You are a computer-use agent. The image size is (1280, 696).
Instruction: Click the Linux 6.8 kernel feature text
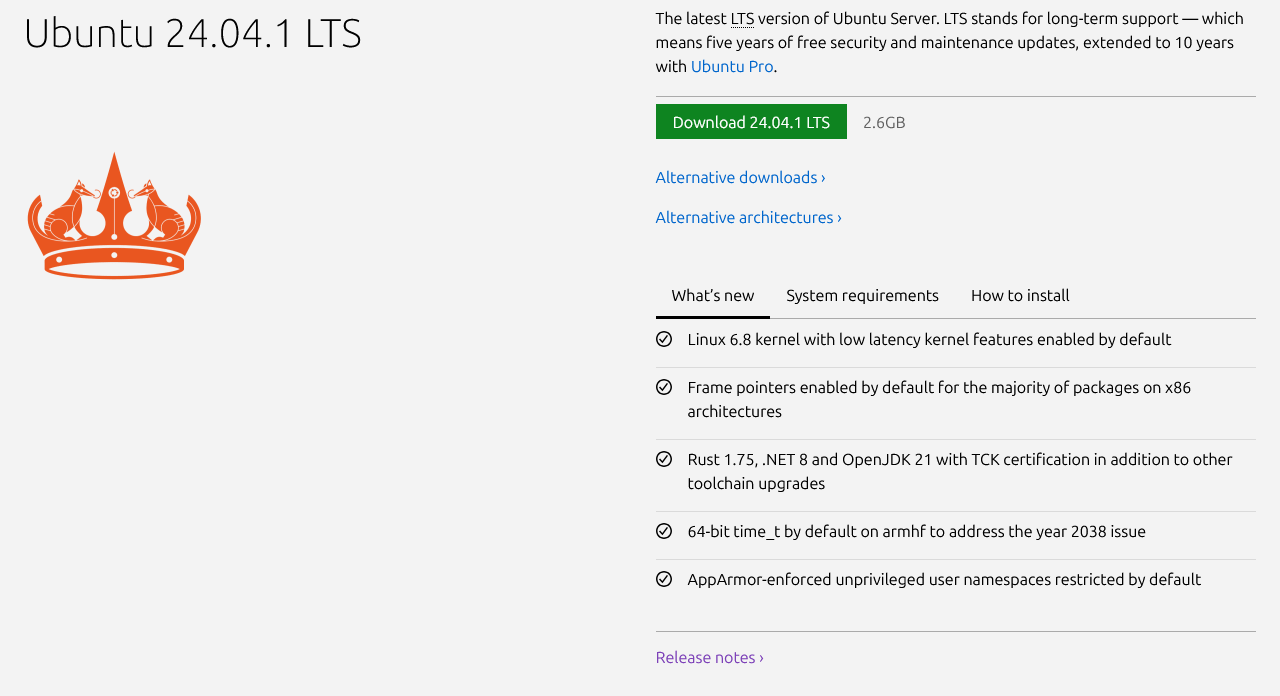coord(929,339)
